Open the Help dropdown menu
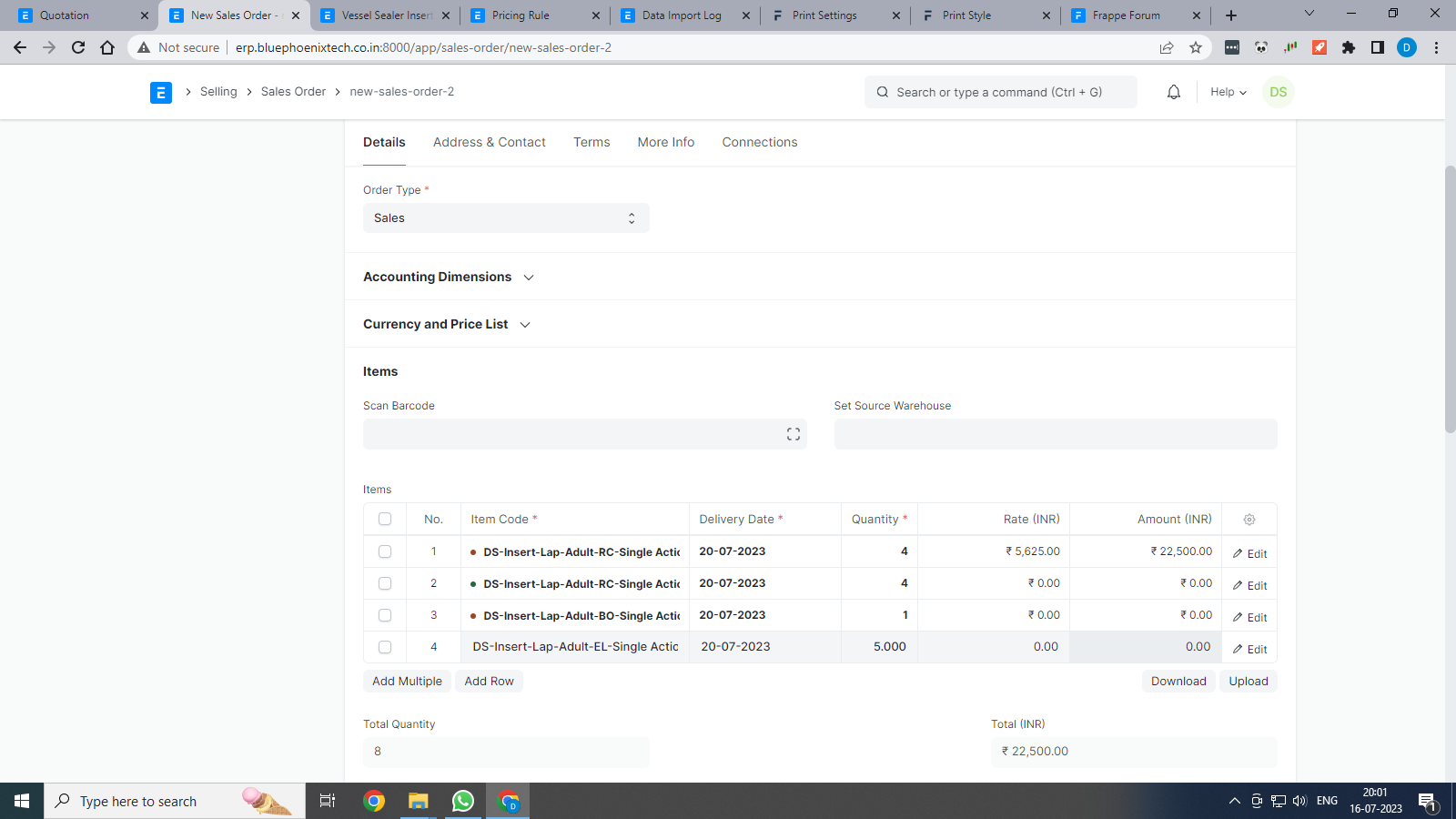Viewport: 1456px width, 819px height. 1228,92
